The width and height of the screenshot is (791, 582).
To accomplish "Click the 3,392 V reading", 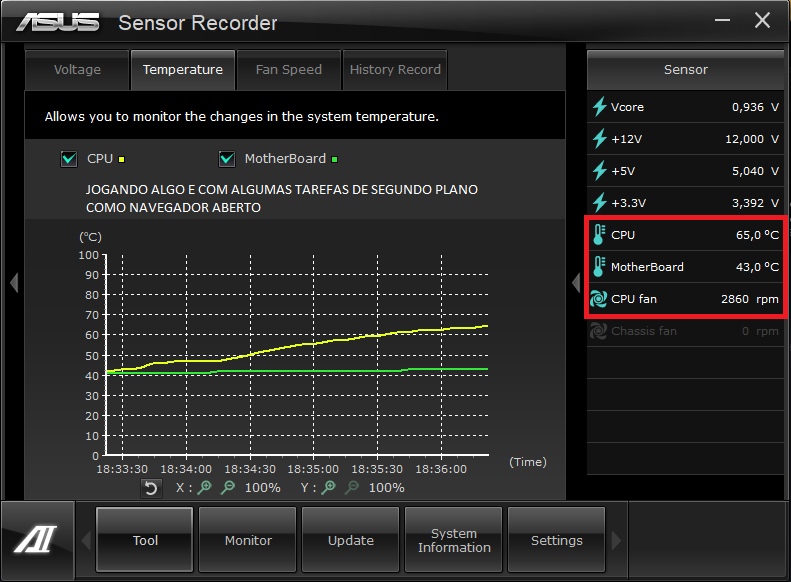I will tap(755, 203).
